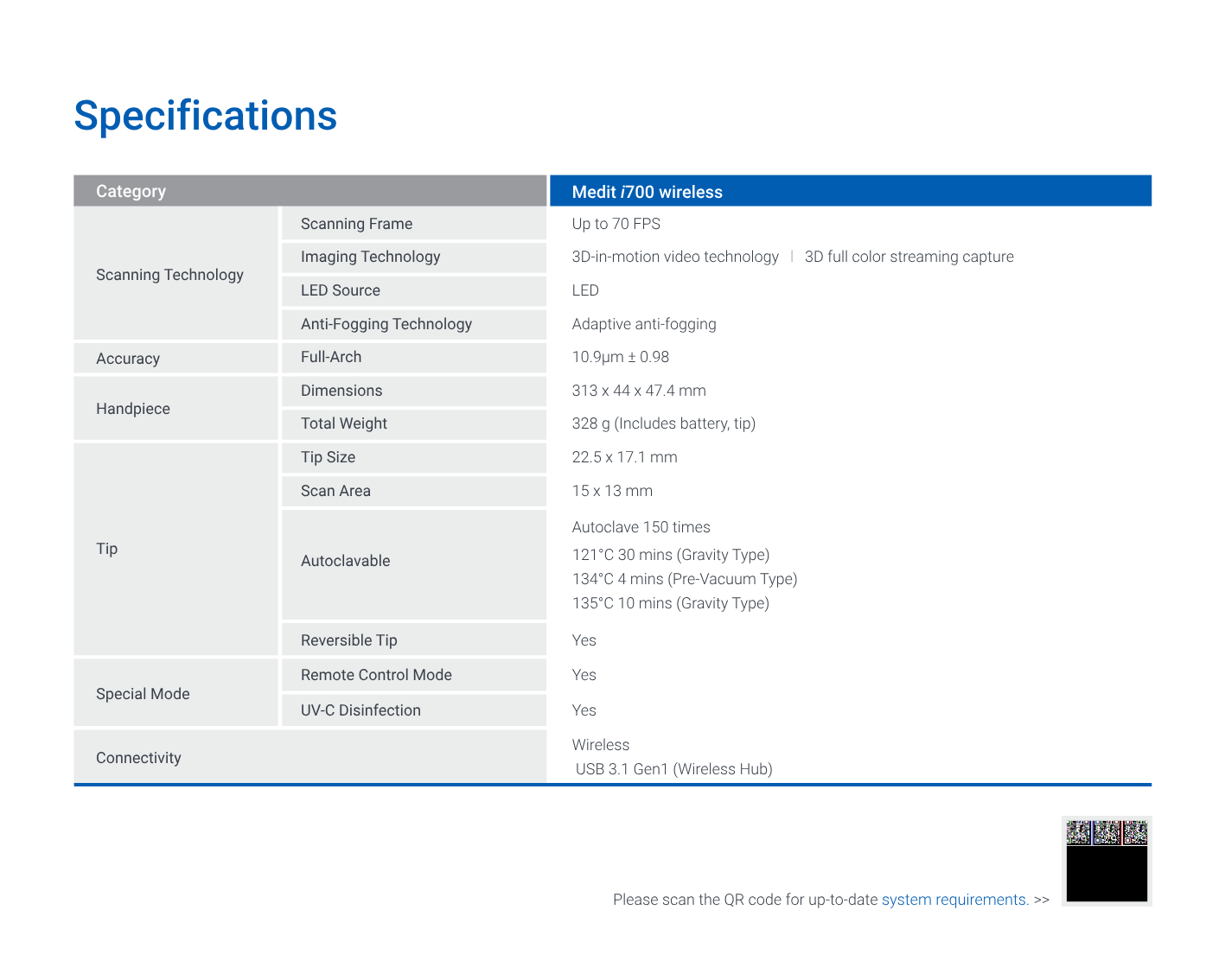Select the '15 x 13 mm' value
This screenshot has height=980, width=1225.
click(612, 491)
